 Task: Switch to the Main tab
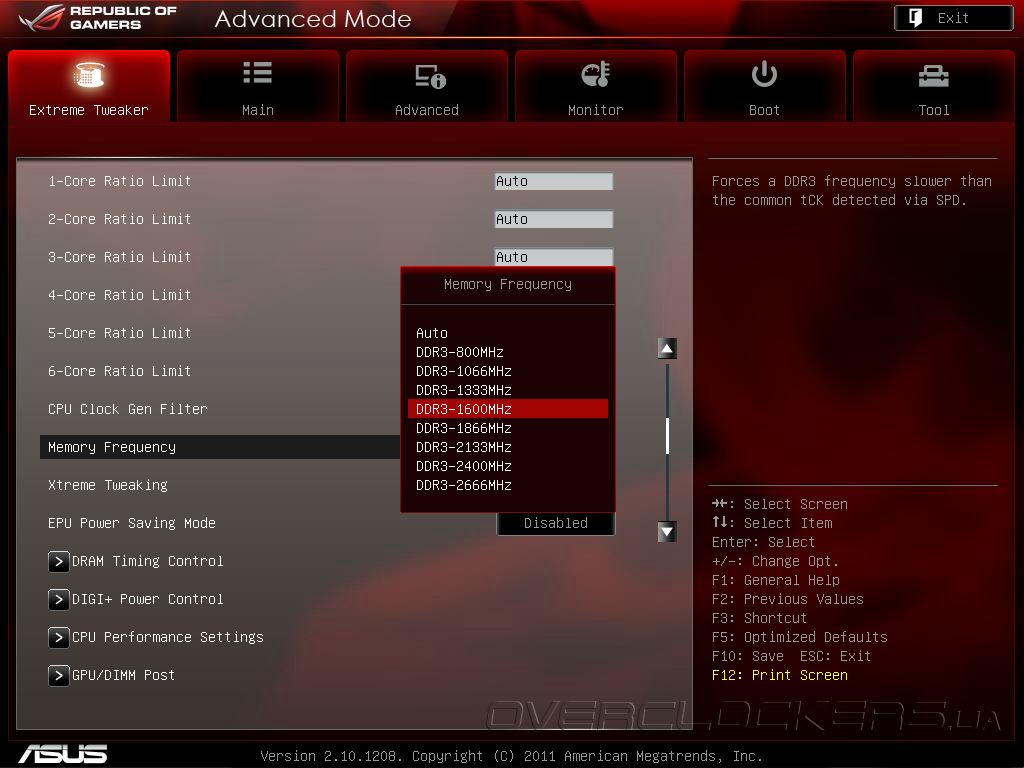[258, 86]
